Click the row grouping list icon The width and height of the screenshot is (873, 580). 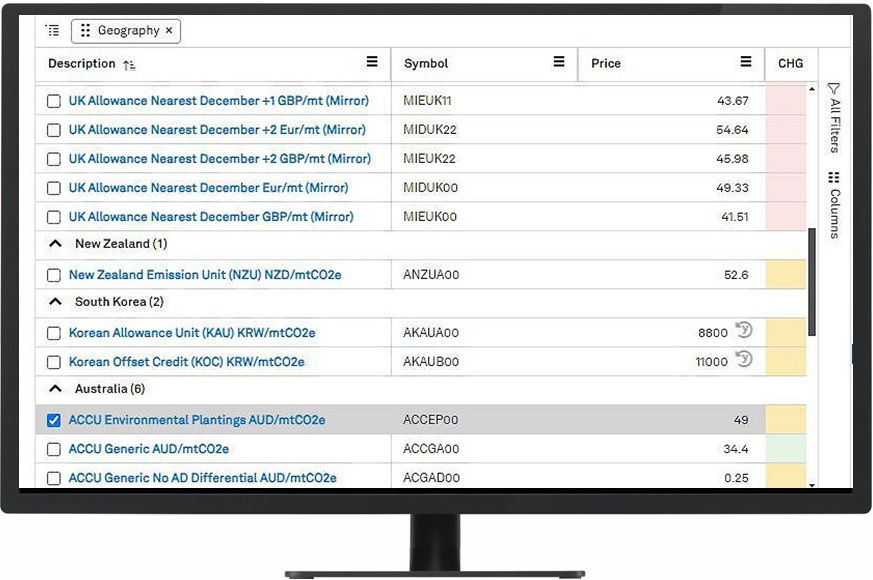click(x=52, y=31)
